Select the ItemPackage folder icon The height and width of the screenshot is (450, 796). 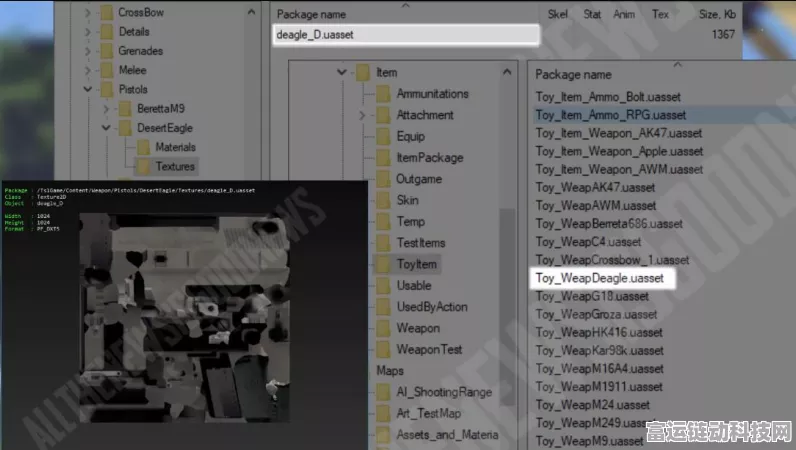coord(383,158)
